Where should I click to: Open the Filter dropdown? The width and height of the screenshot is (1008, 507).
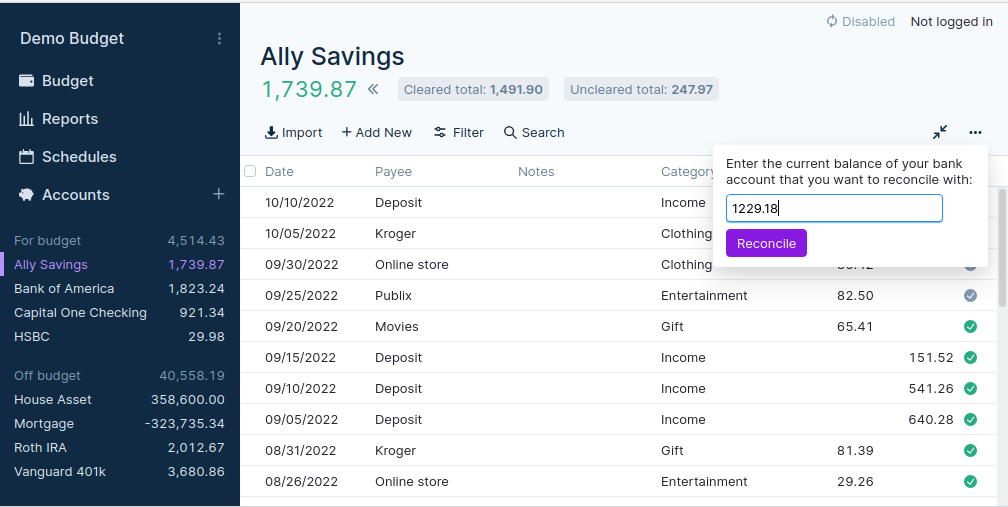(458, 132)
